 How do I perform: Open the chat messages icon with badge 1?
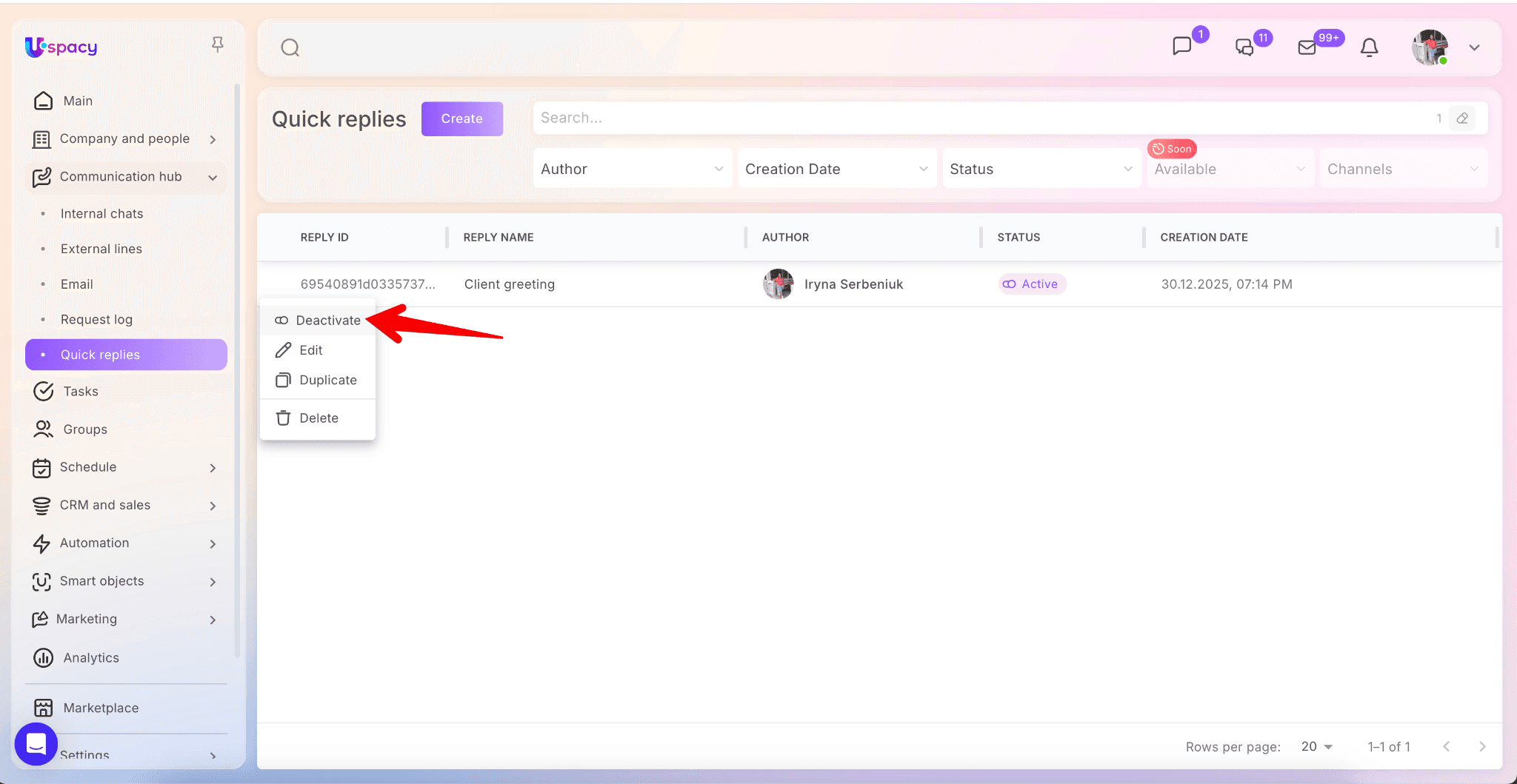tap(1182, 47)
